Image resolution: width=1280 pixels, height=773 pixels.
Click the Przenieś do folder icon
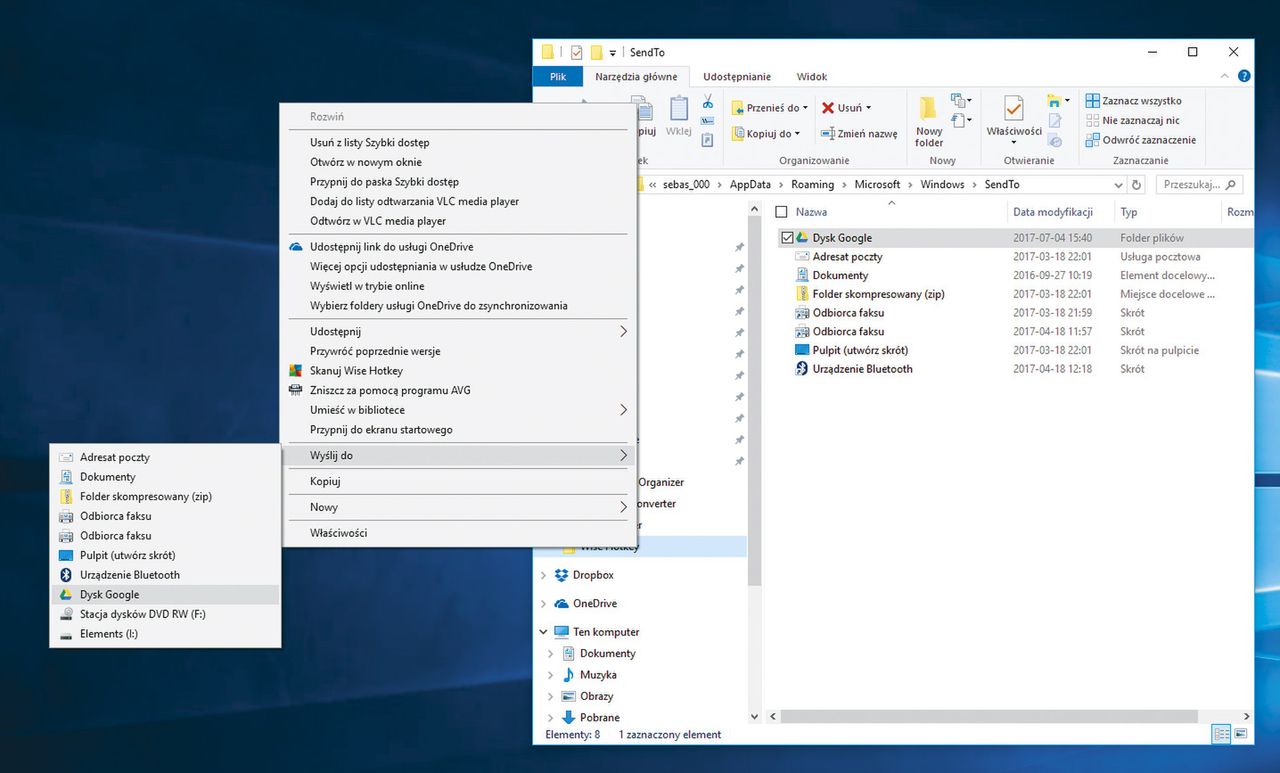tap(738, 108)
